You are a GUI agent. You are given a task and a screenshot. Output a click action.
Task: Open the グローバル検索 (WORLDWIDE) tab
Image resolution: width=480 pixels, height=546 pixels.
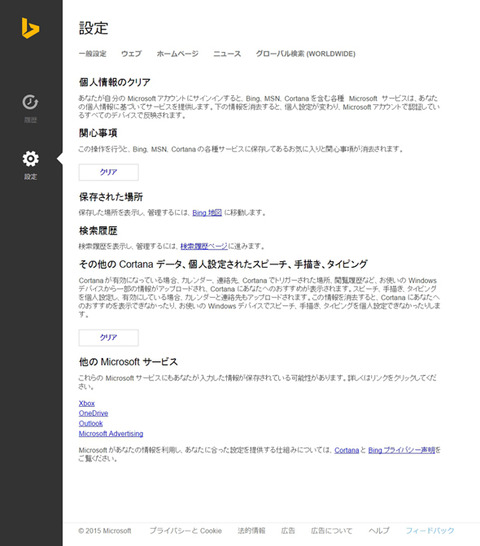305,54
